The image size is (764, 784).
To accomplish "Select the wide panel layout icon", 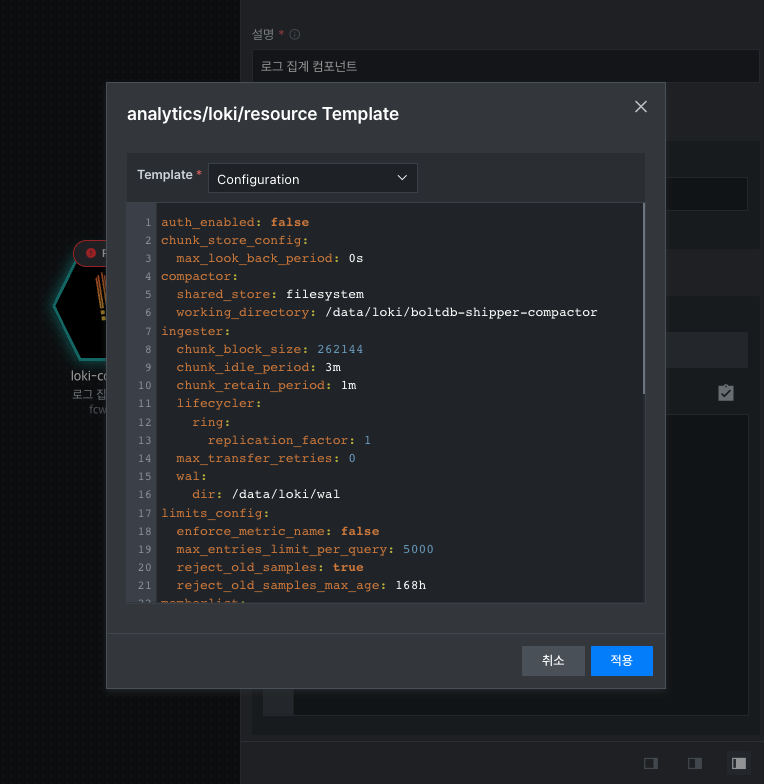I will (738, 763).
